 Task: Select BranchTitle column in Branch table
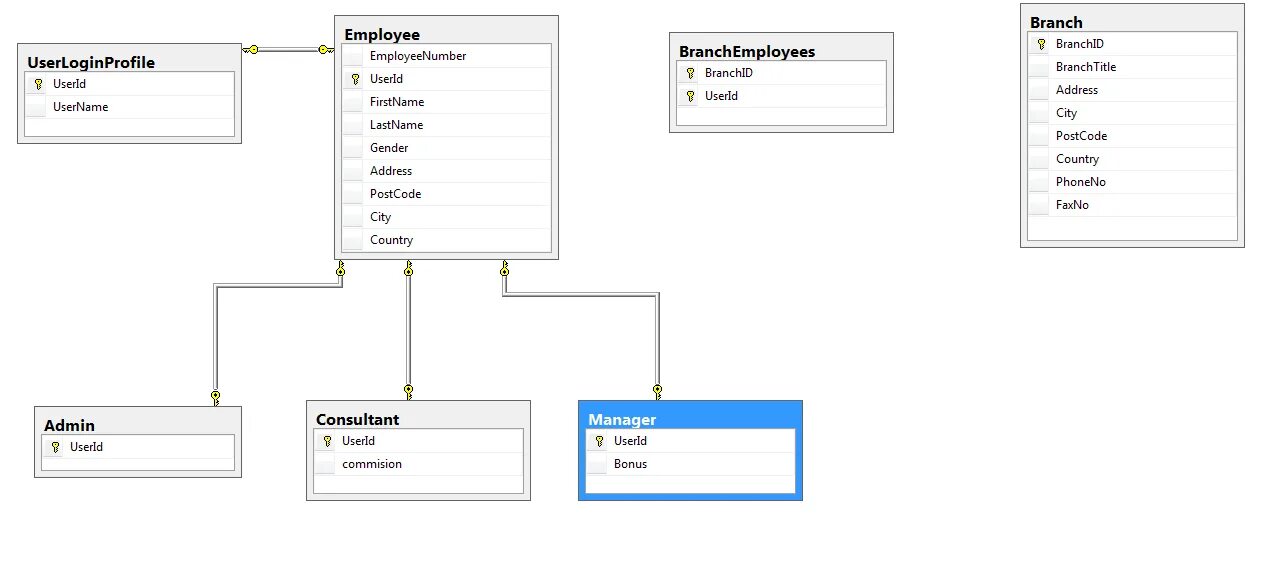(1132, 67)
